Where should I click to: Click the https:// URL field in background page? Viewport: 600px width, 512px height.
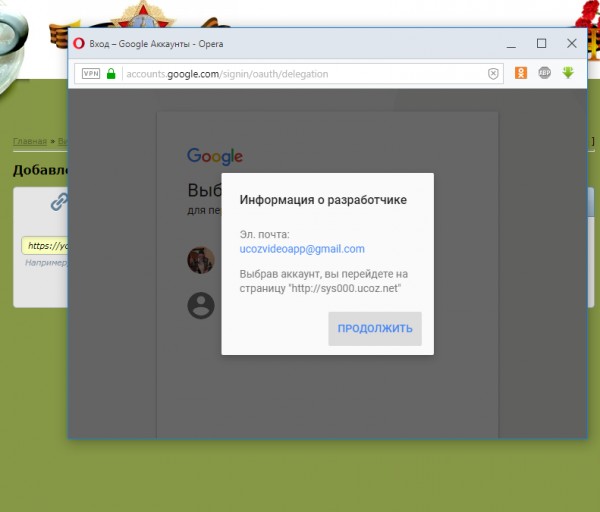[x=45, y=246]
